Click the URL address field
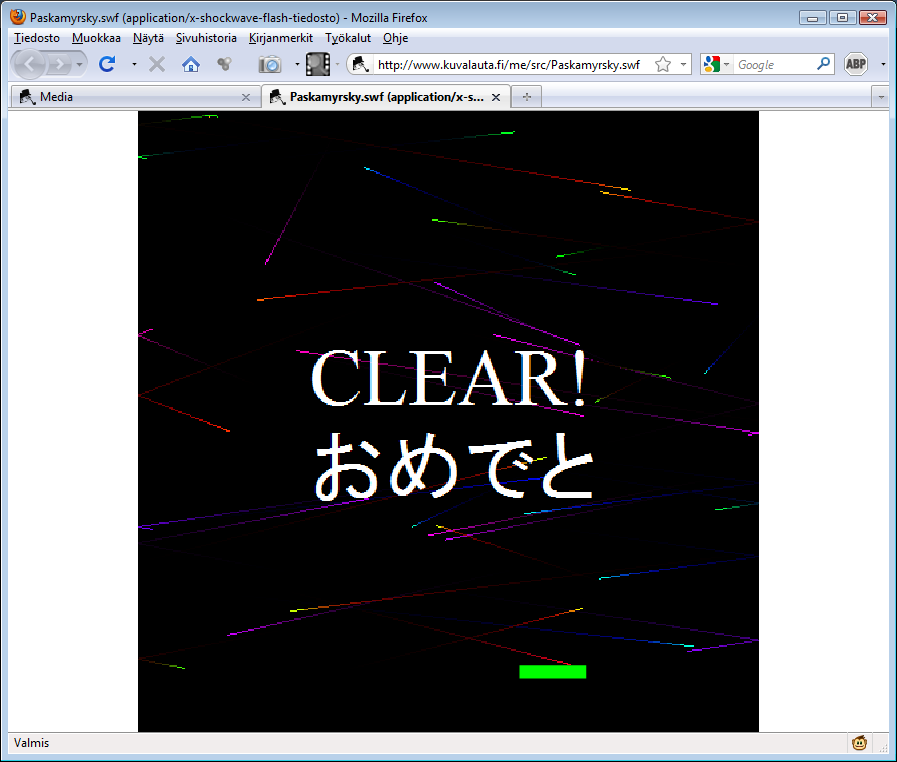The image size is (897, 762). 510,64
